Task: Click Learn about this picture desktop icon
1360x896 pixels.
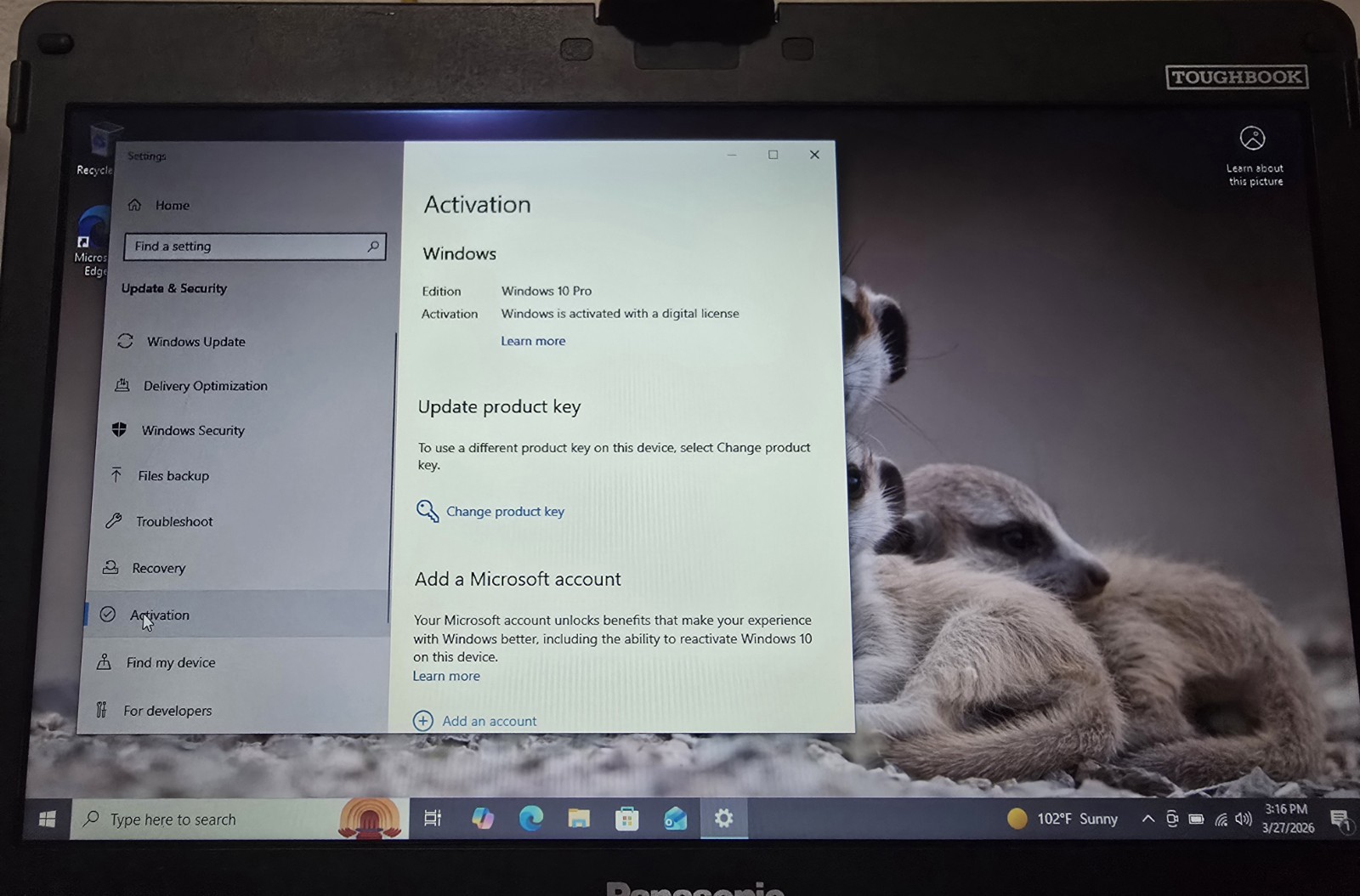Action: (1254, 156)
